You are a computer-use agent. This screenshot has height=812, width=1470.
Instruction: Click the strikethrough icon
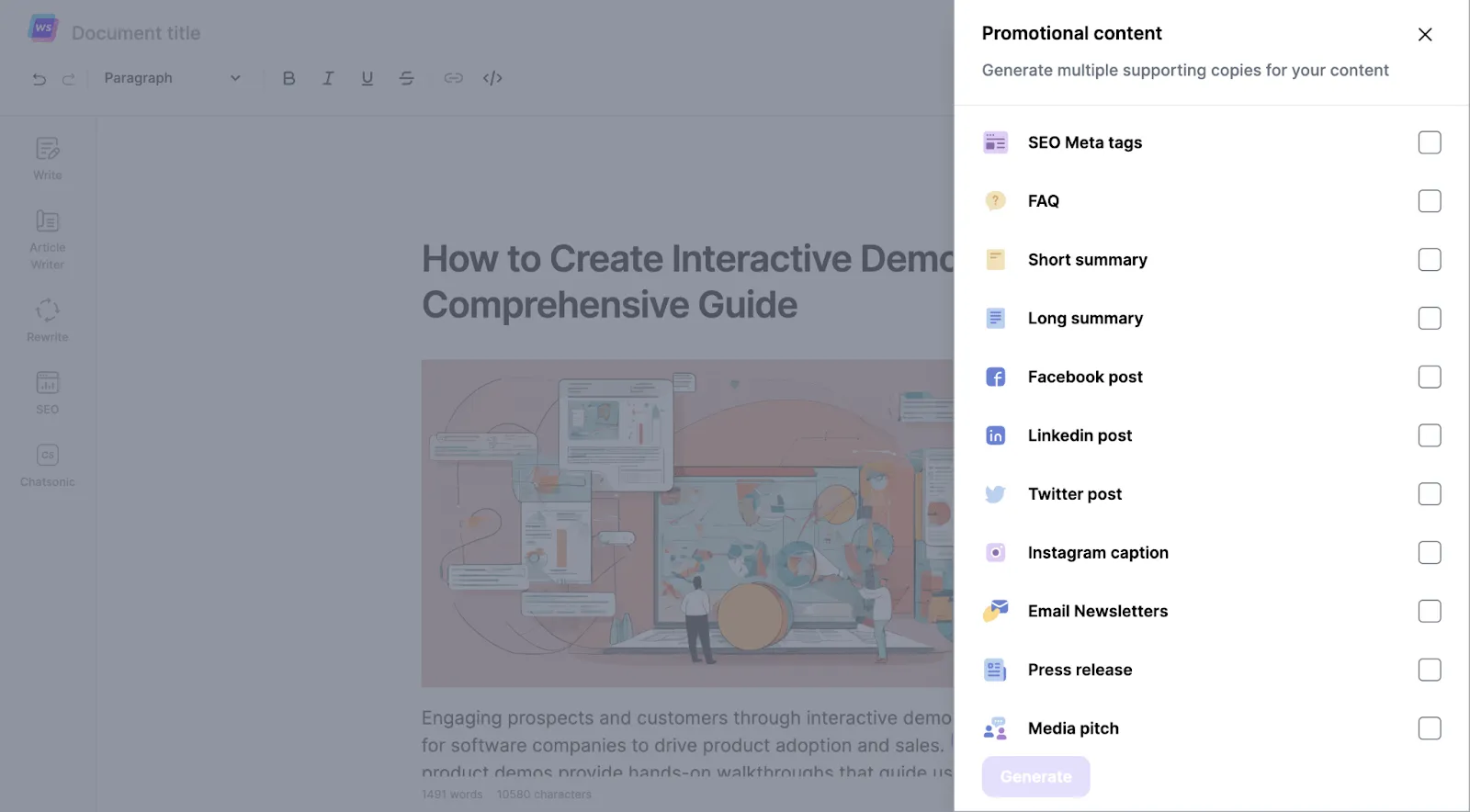[x=407, y=78]
